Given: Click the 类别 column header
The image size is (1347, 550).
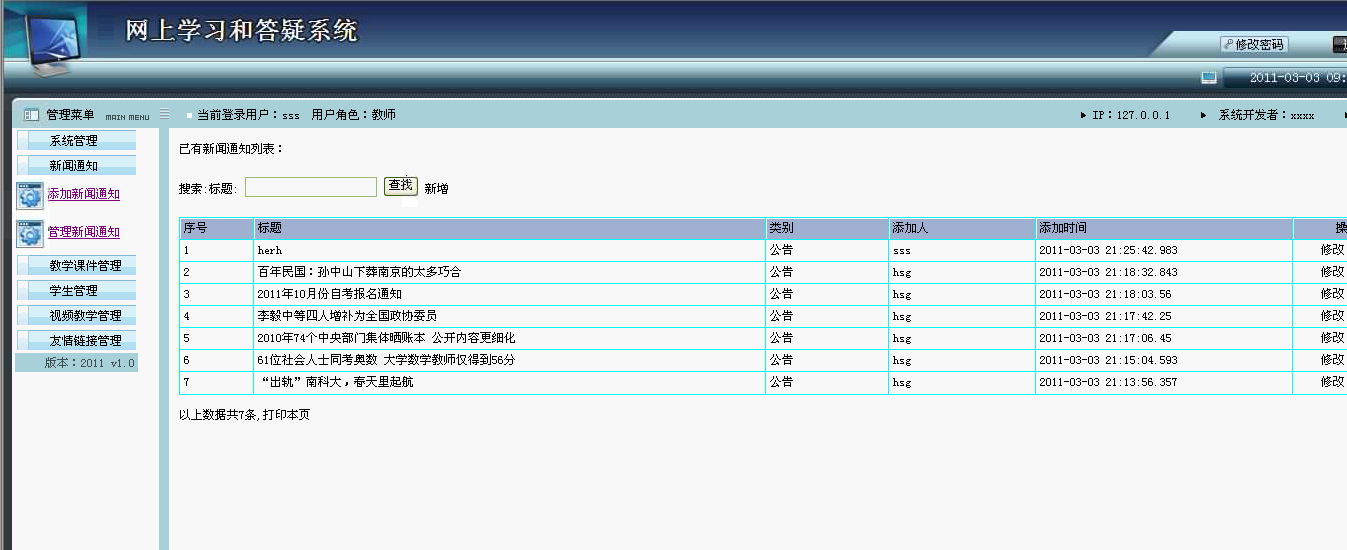Looking at the screenshot, I should (x=827, y=229).
